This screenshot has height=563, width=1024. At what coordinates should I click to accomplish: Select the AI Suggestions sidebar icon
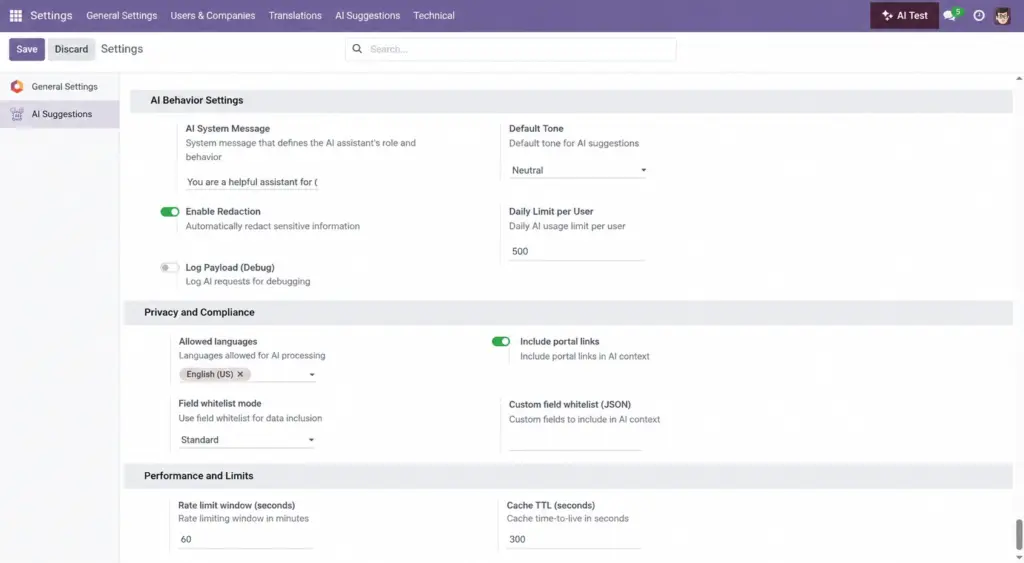(x=17, y=114)
